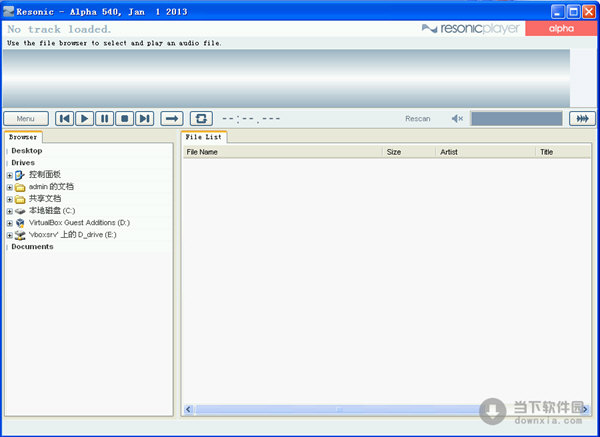This screenshot has width=600, height=437.
Task: Click the 'VirtualBox Guest Additions (D:)' label
Action: click(x=80, y=223)
